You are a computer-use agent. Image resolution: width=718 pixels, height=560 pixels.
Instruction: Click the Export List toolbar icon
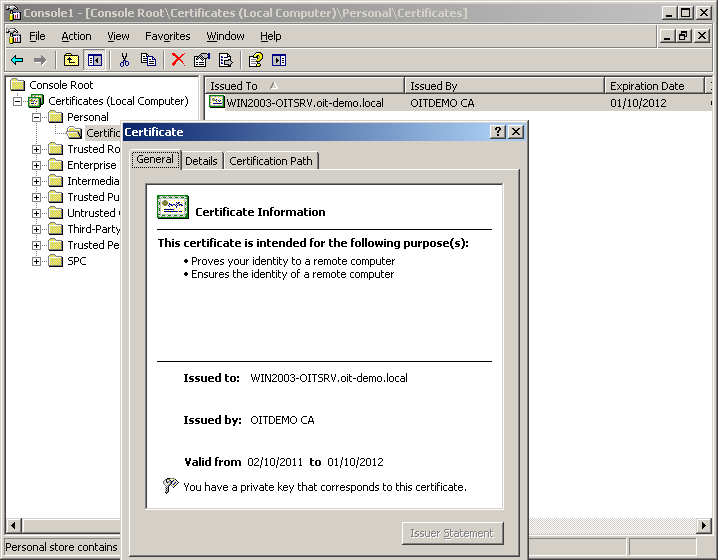click(225, 60)
